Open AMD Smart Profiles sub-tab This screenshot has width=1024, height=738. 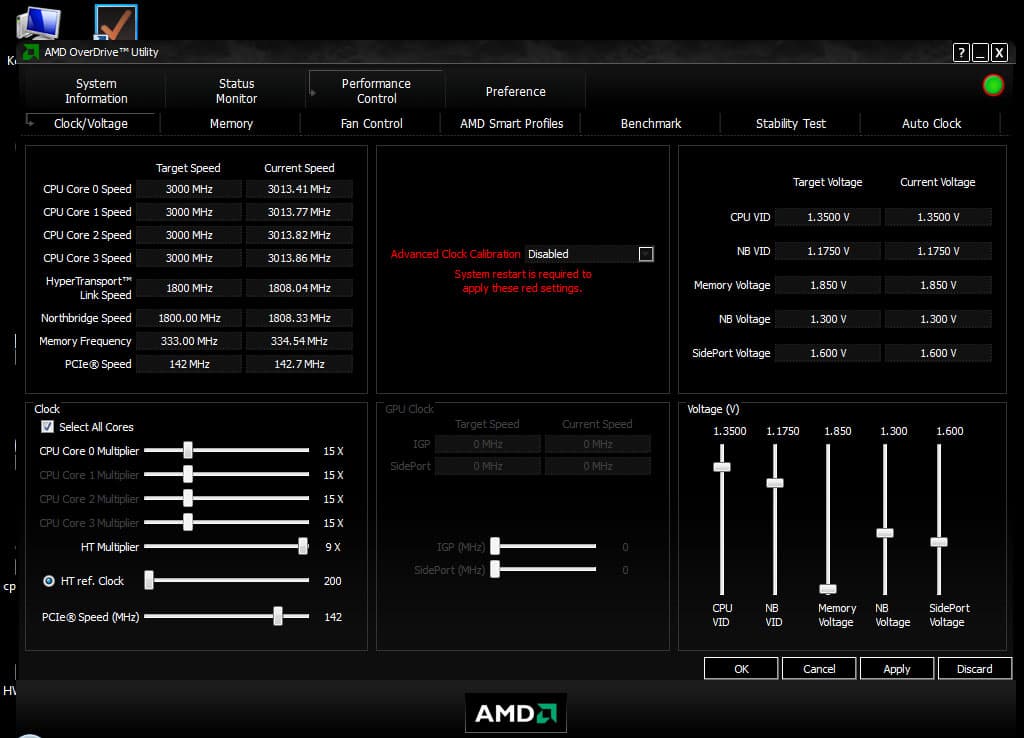click(511, 123)
